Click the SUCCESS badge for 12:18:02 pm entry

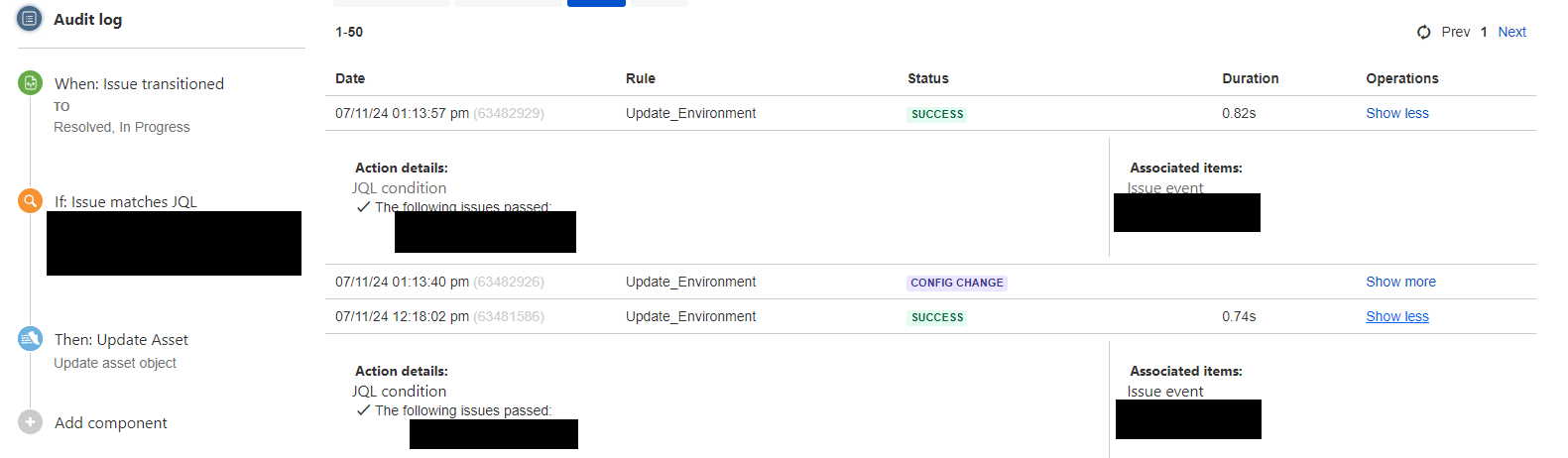[x=937, y=317]
